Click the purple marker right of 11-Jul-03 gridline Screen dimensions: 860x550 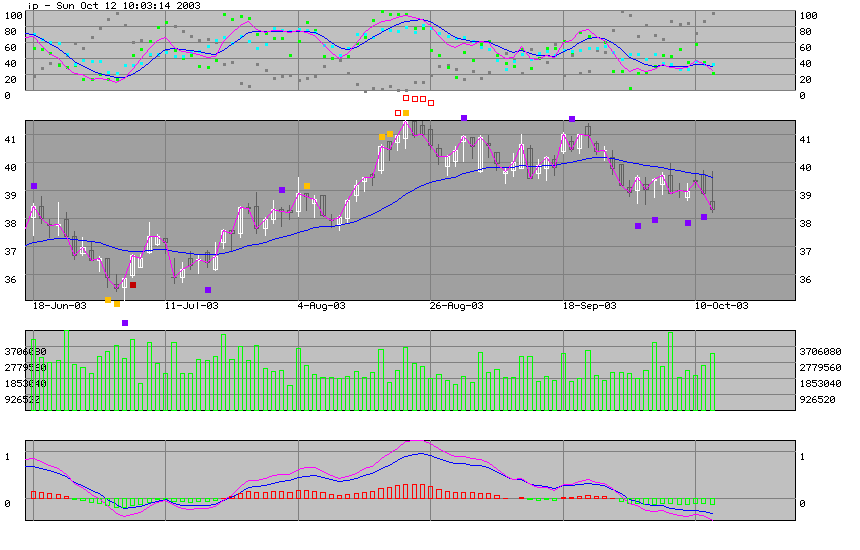(208, 290)
